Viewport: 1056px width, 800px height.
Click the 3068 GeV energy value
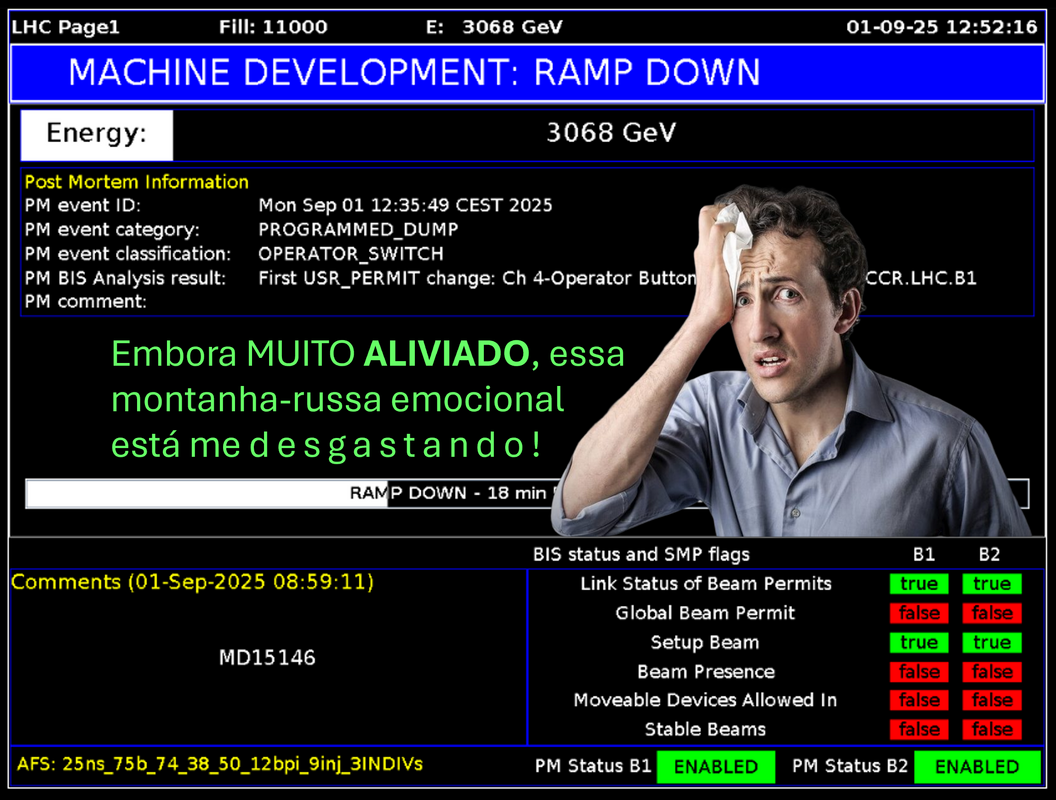click(x=610, y=133)
